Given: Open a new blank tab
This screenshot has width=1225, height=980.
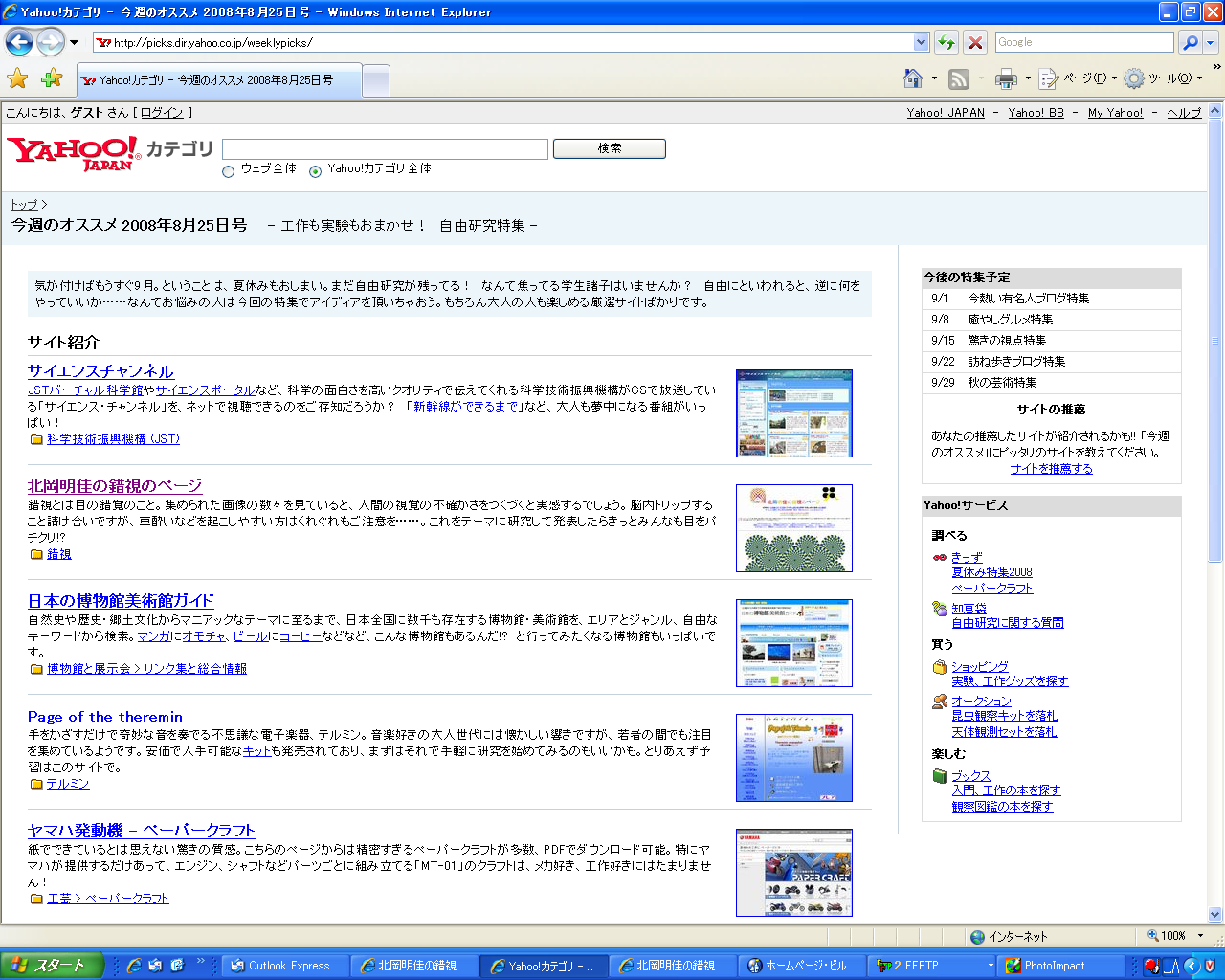Looking at the screenshot, I should [377, 81].
